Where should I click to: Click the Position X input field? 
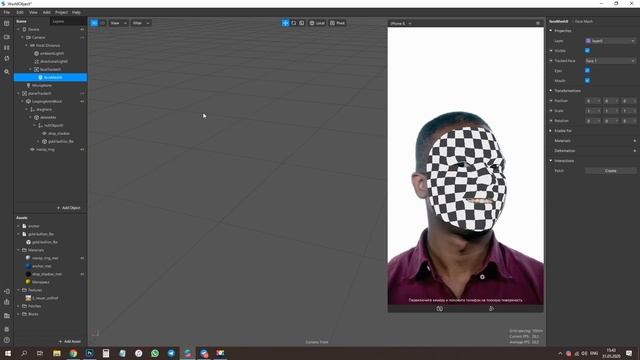click(x=593, y=101)
